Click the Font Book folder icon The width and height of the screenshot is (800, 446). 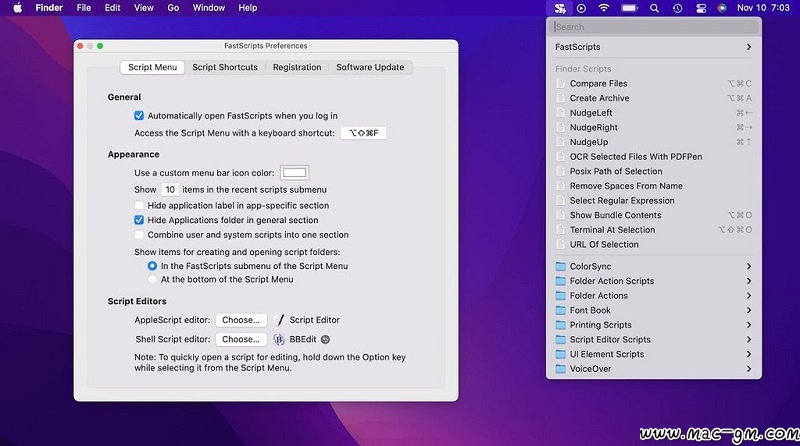point(561,310)
